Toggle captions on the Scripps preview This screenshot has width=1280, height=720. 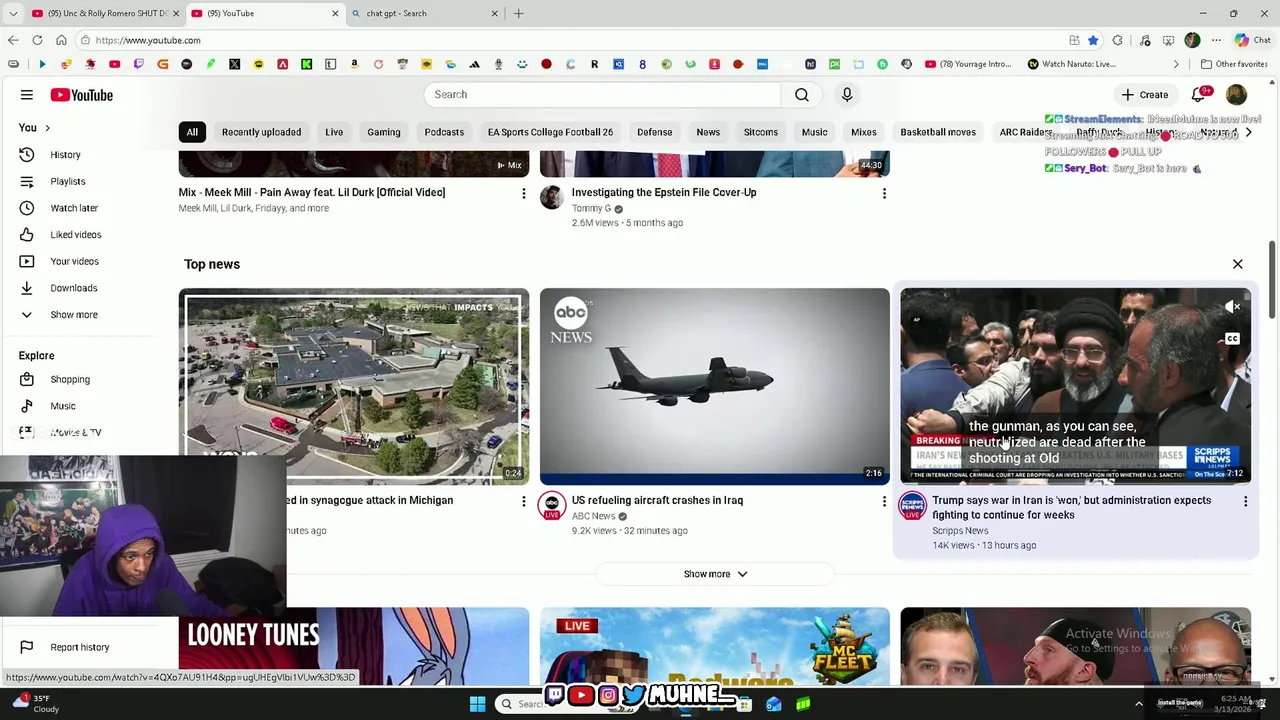pos(1233,339)
